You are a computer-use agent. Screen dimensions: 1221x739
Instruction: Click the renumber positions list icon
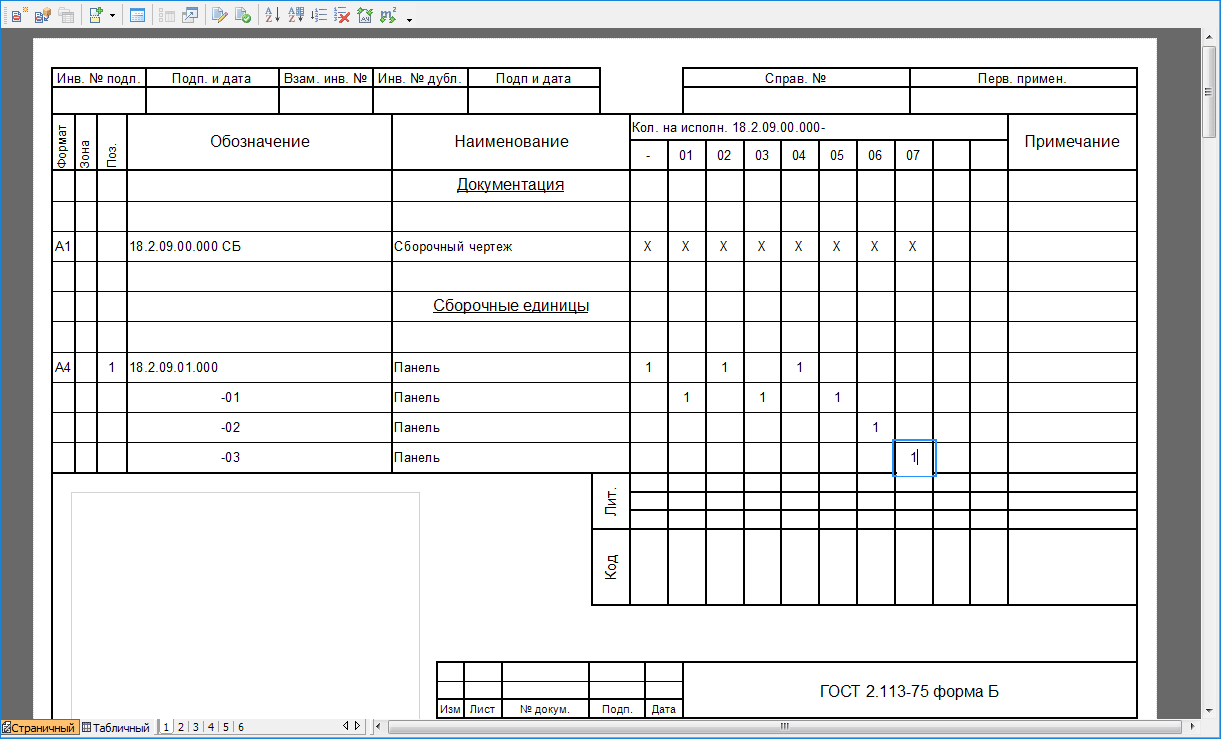tap(319, 15)
